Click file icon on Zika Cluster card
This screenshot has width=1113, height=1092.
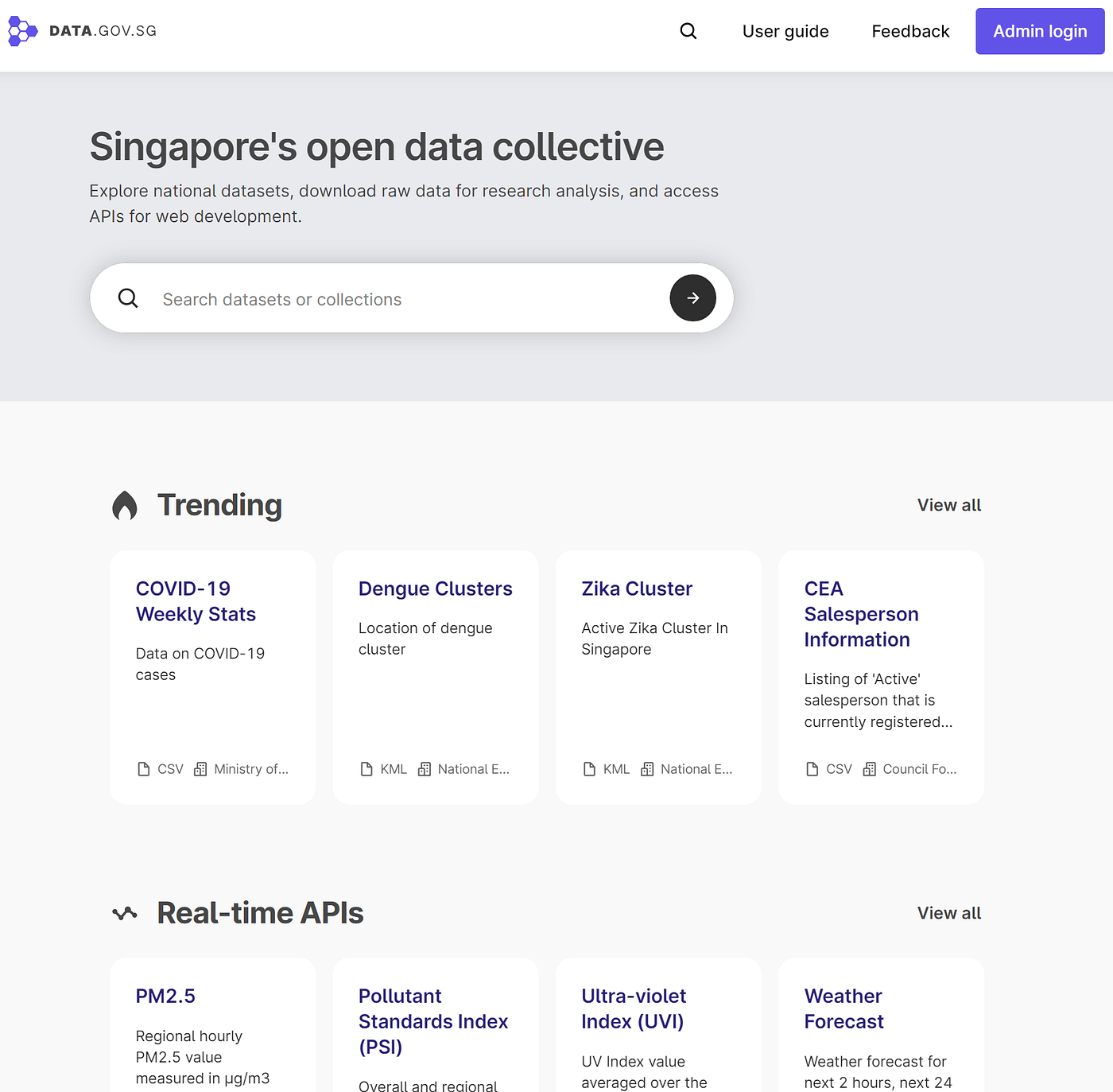click(x=589, y=769)
